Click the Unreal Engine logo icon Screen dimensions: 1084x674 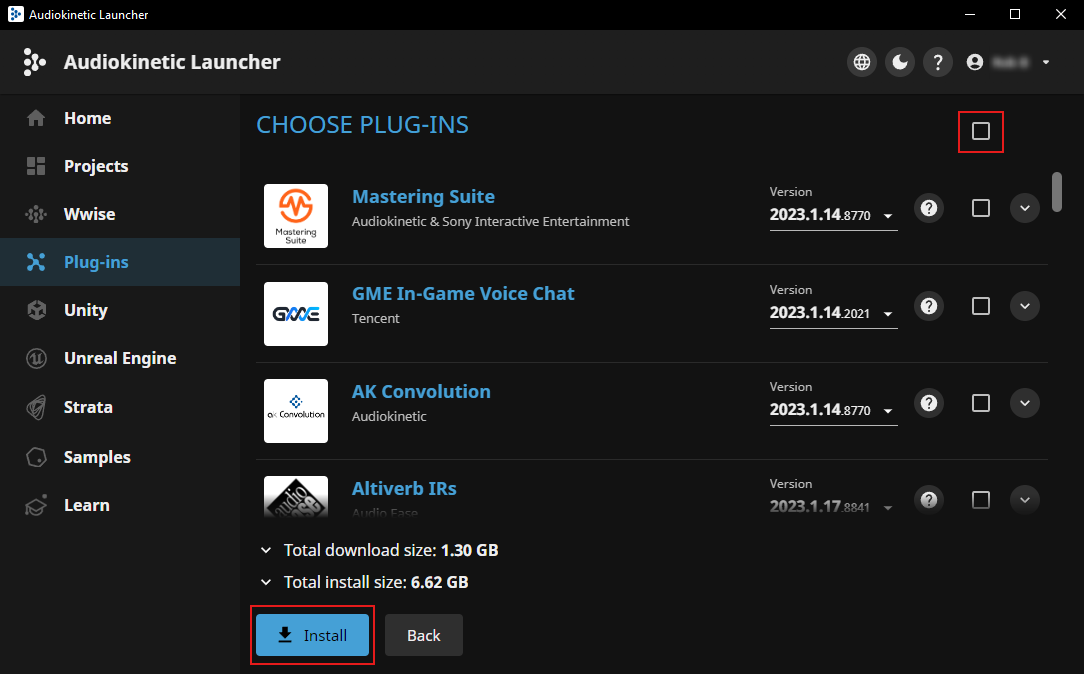click(x=36, y=358)
